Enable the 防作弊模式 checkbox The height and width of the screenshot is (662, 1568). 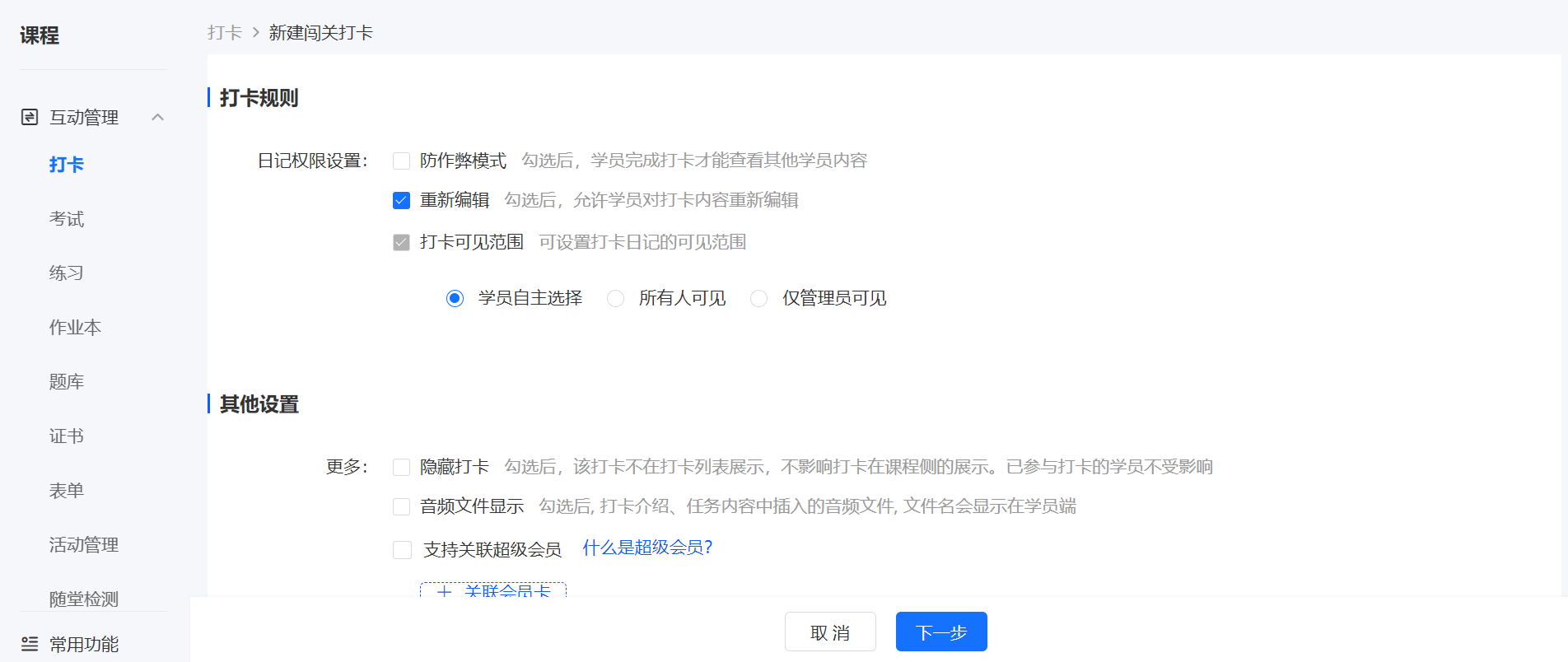coord(402,161)
